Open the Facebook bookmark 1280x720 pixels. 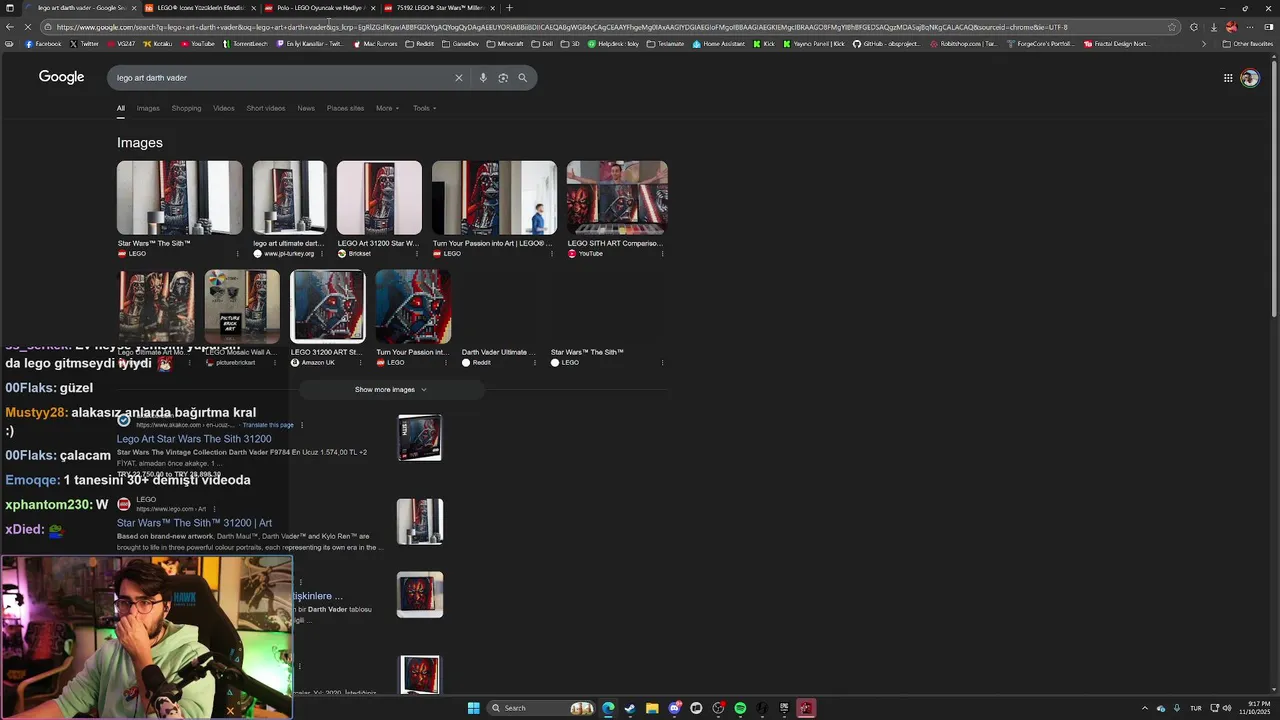click(43, 44)
